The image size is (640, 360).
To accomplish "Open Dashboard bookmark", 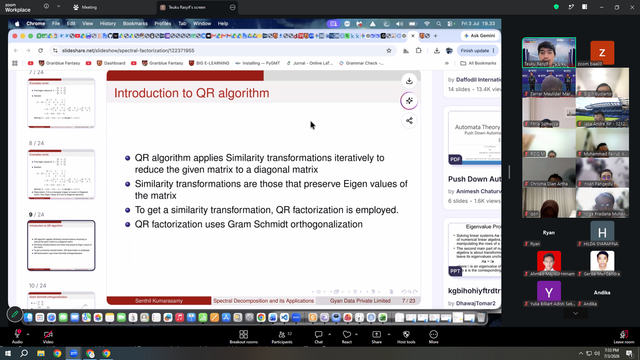I will click(x=111, y=63).
